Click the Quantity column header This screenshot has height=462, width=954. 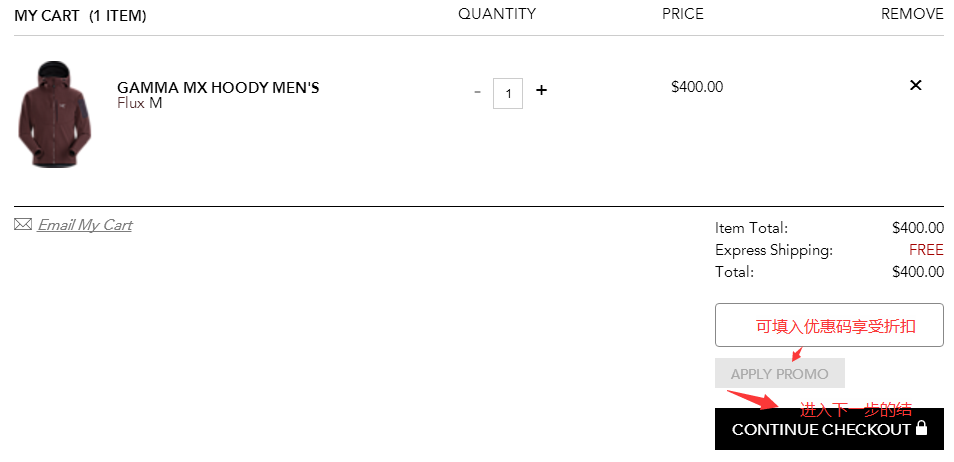[x=497, y=14]
